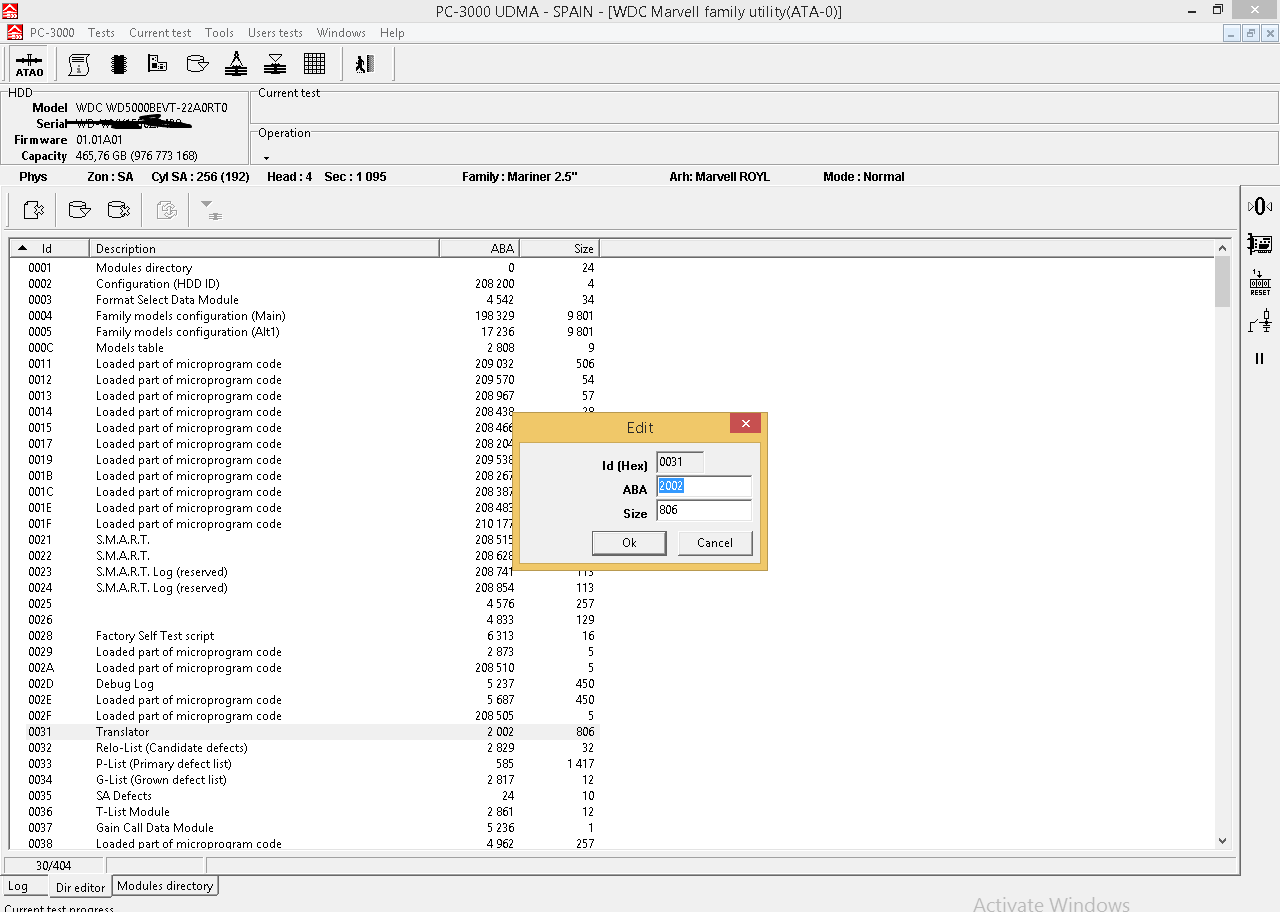The width and height of the screenshot is (1280, 912).
Task: Open the Help menu
Action: click(392, 33)
